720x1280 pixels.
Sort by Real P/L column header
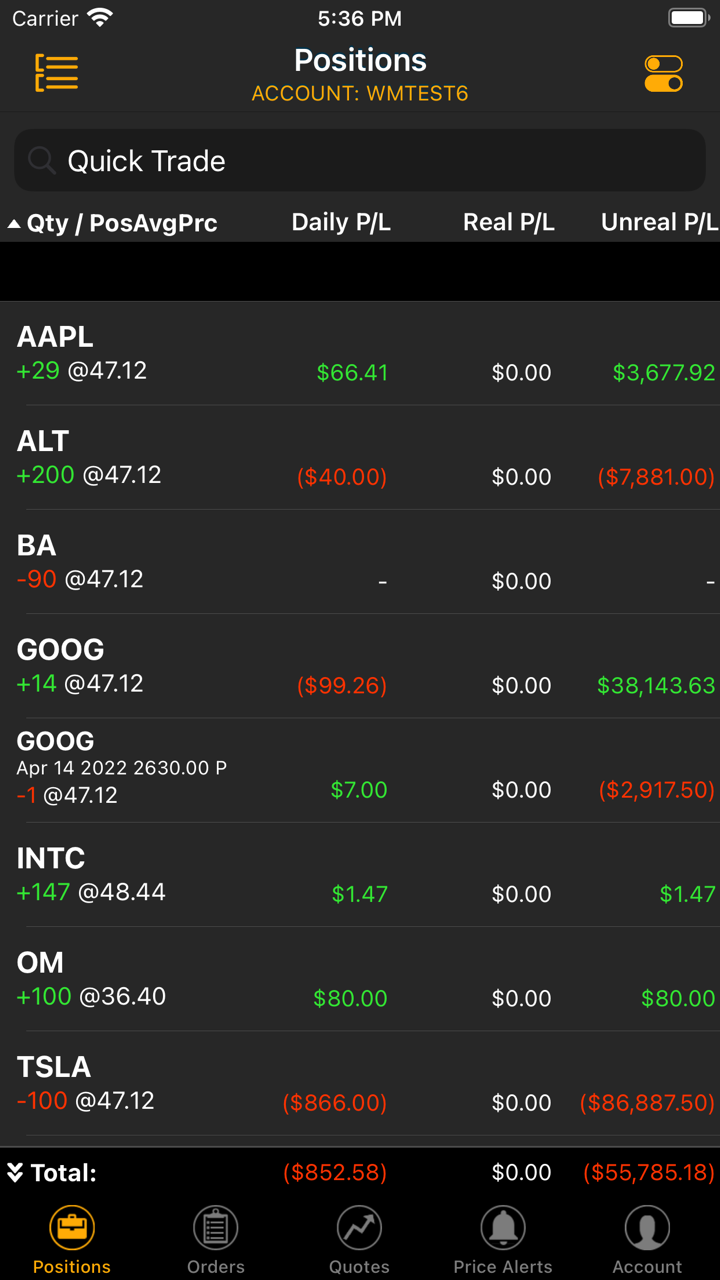pyautogui.click(x=508, y=222)
